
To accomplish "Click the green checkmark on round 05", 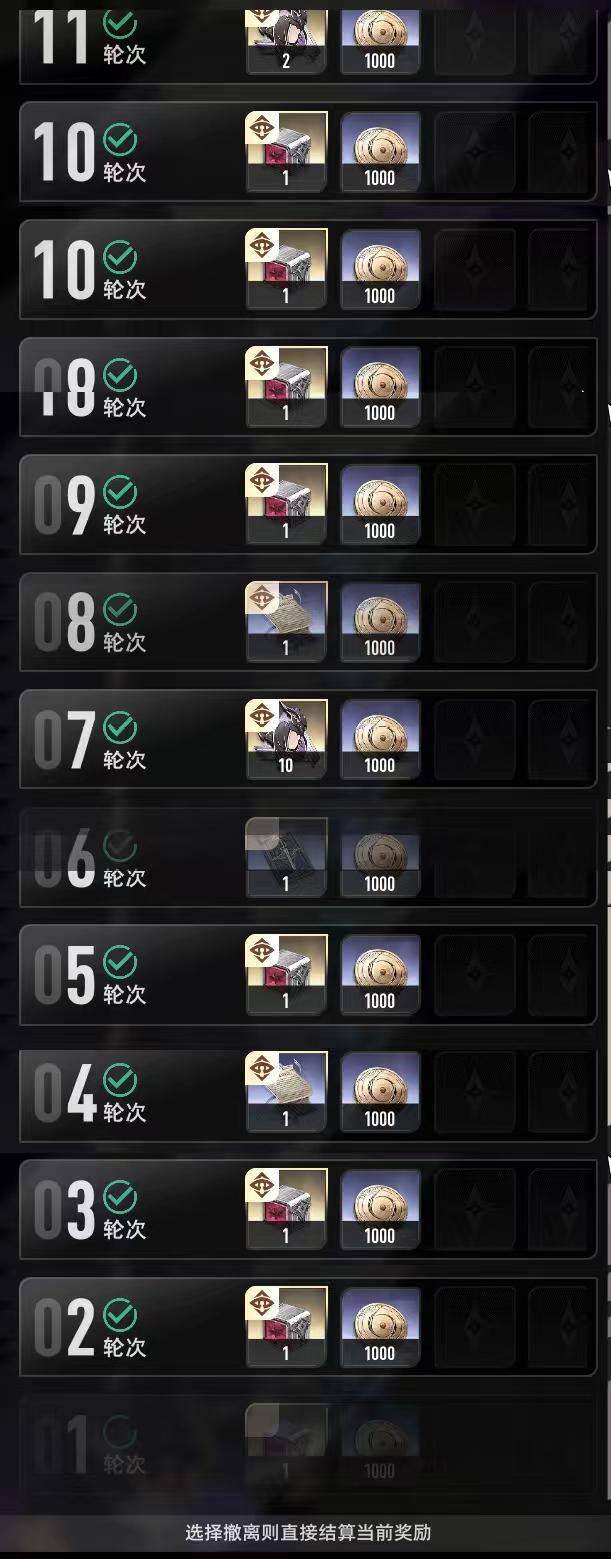I will point(120,963).
